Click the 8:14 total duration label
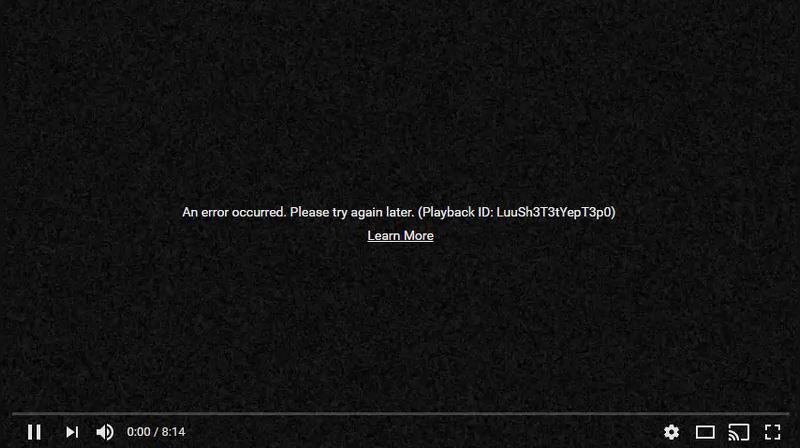Image resolution: width=800 pixels, height=448 pixels. coord(173,432)
